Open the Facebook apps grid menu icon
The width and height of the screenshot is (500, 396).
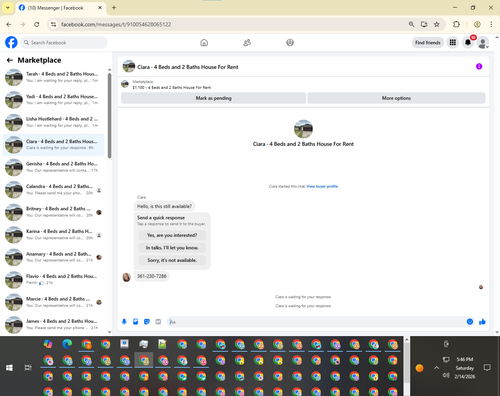(x=453, y=43)
